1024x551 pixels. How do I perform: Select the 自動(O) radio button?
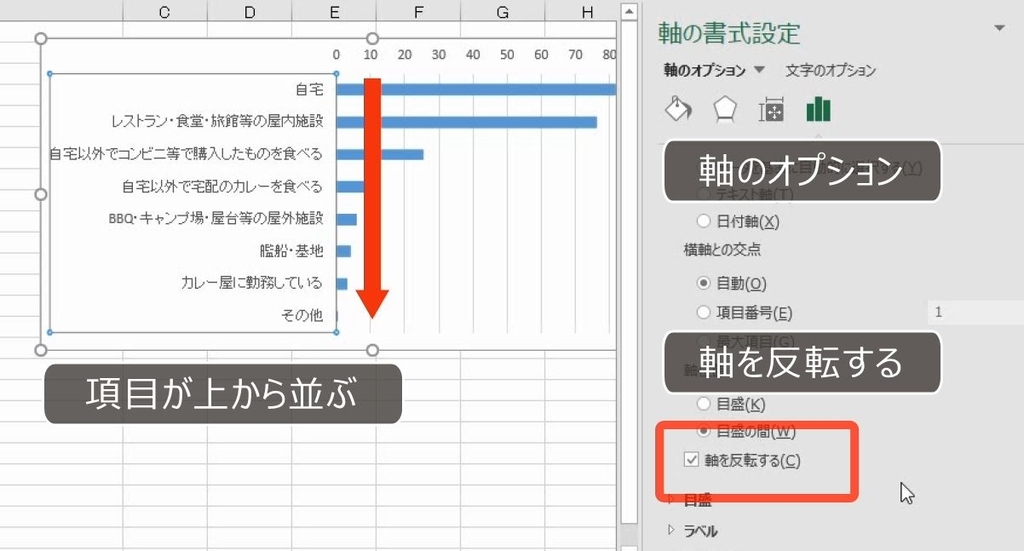tap(703, 283)
